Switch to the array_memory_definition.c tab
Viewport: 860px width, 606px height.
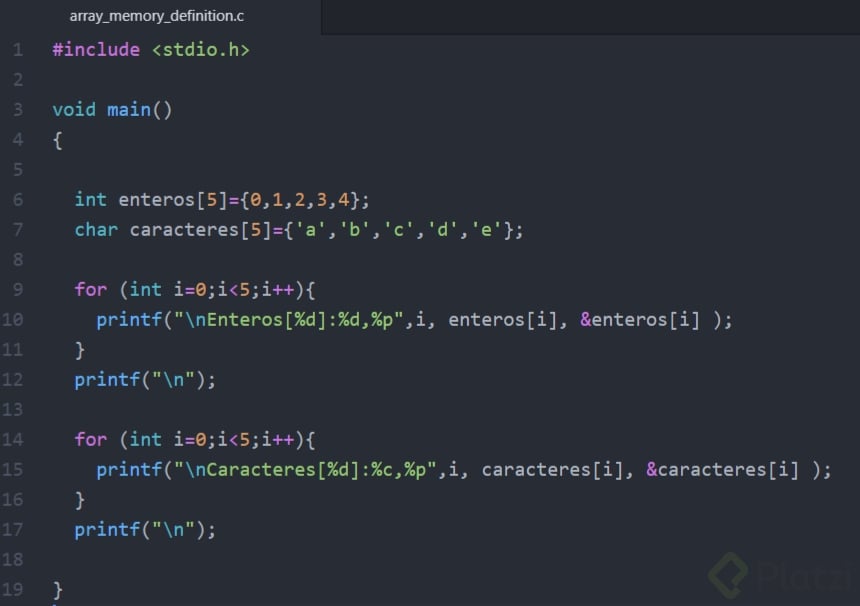coord(155,16)
